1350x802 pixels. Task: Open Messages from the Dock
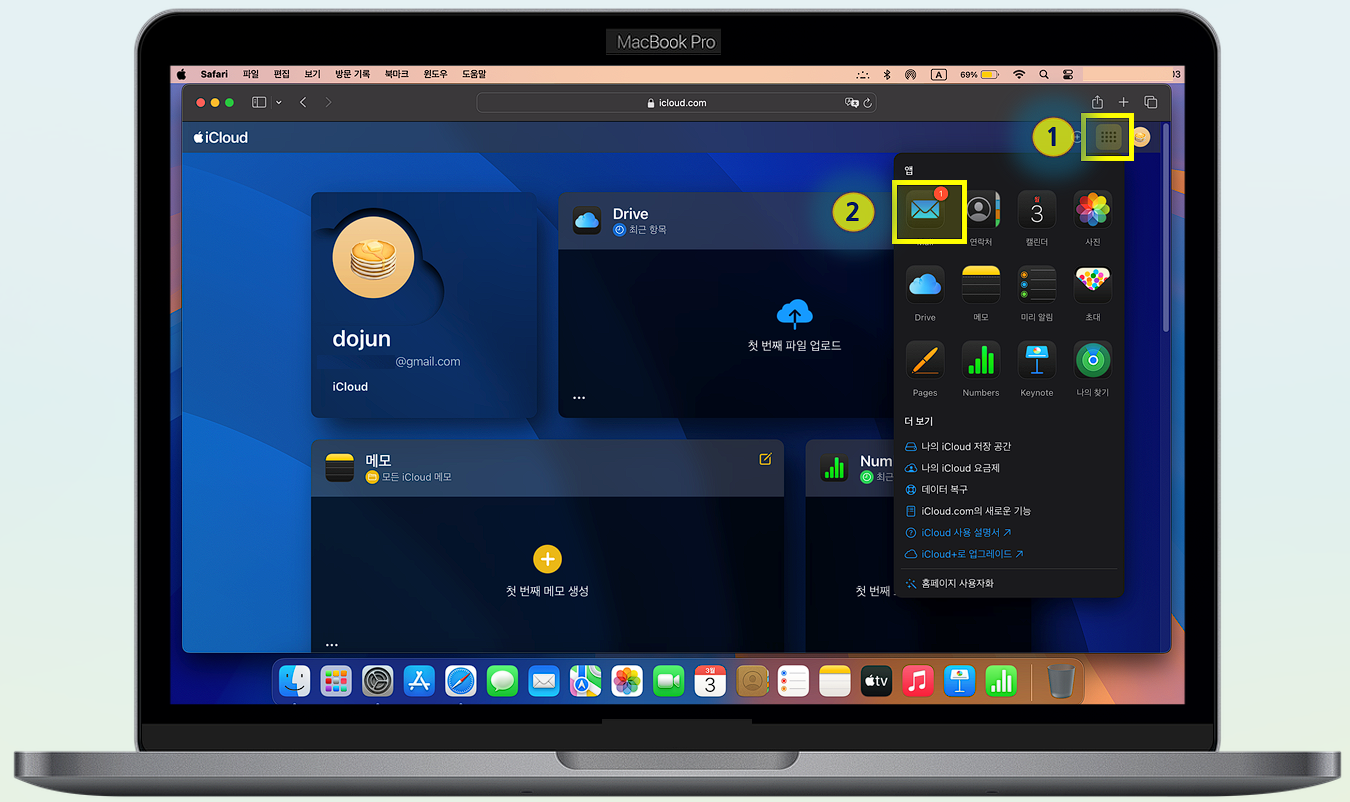click(x=502, y=681)
